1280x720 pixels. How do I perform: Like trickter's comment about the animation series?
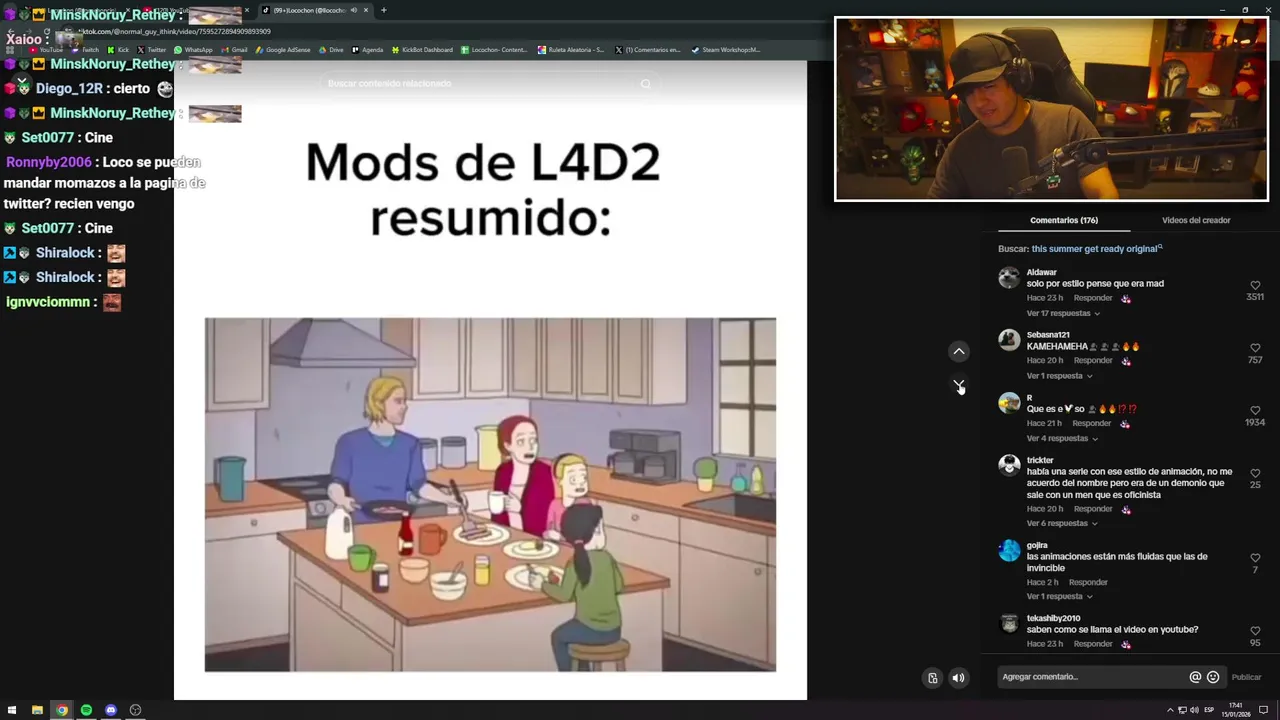pos(1255,473)
